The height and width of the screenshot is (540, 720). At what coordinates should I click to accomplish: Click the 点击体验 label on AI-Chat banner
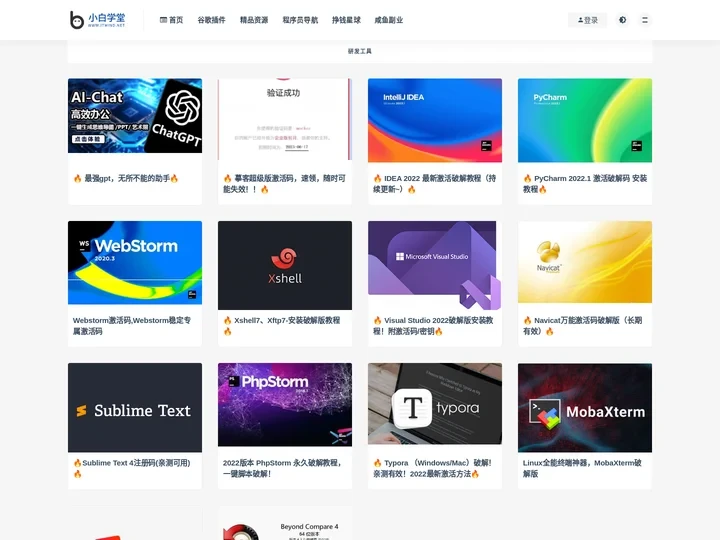[88, 139]
